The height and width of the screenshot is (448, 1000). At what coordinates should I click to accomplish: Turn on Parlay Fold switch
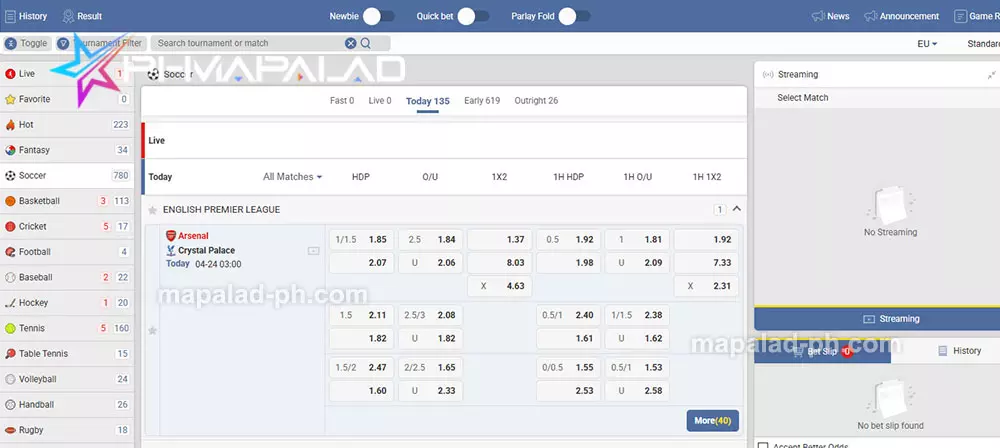(x=574, y=16)
